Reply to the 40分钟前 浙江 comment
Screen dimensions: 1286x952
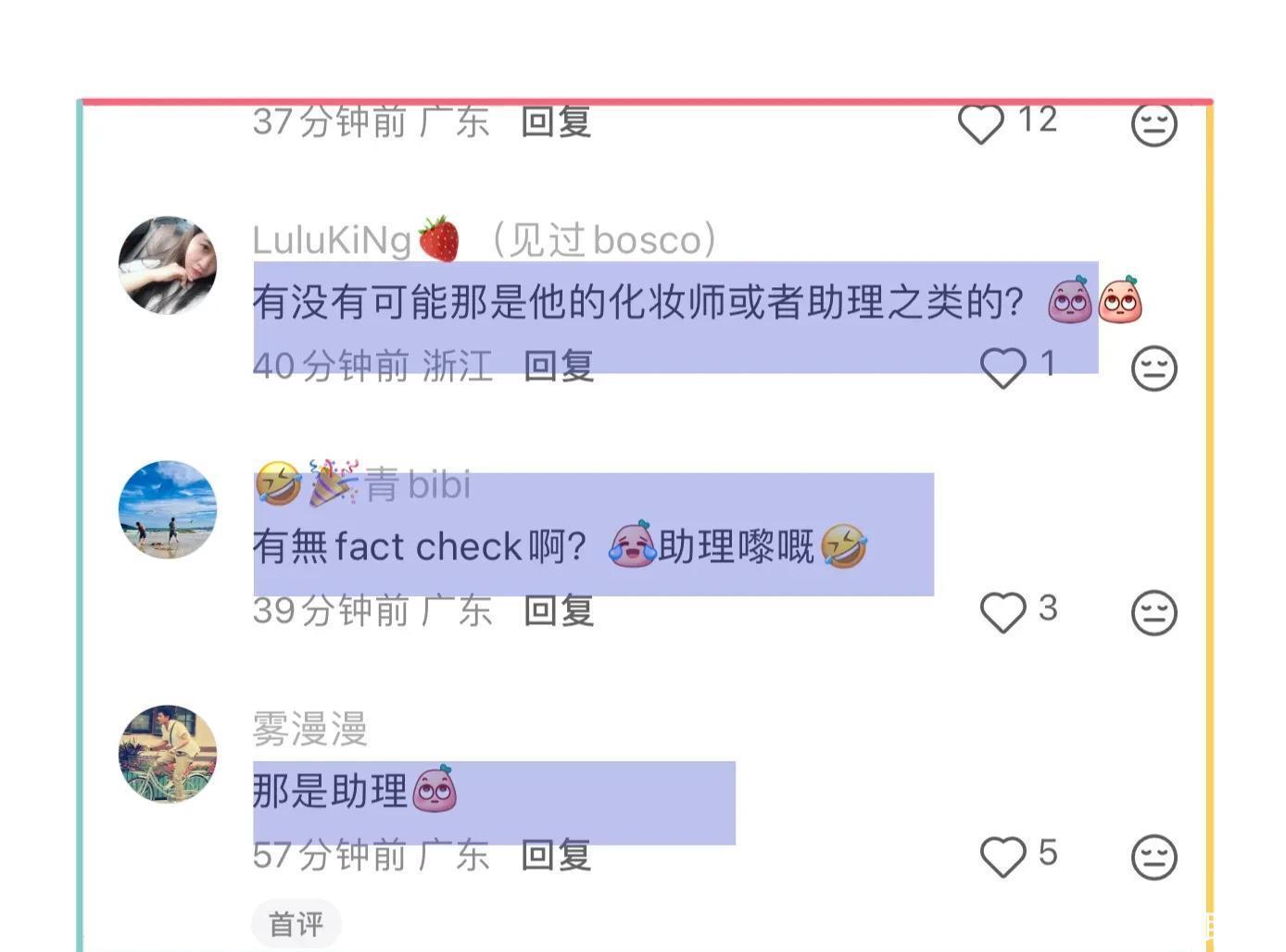(x=559, y=366)
